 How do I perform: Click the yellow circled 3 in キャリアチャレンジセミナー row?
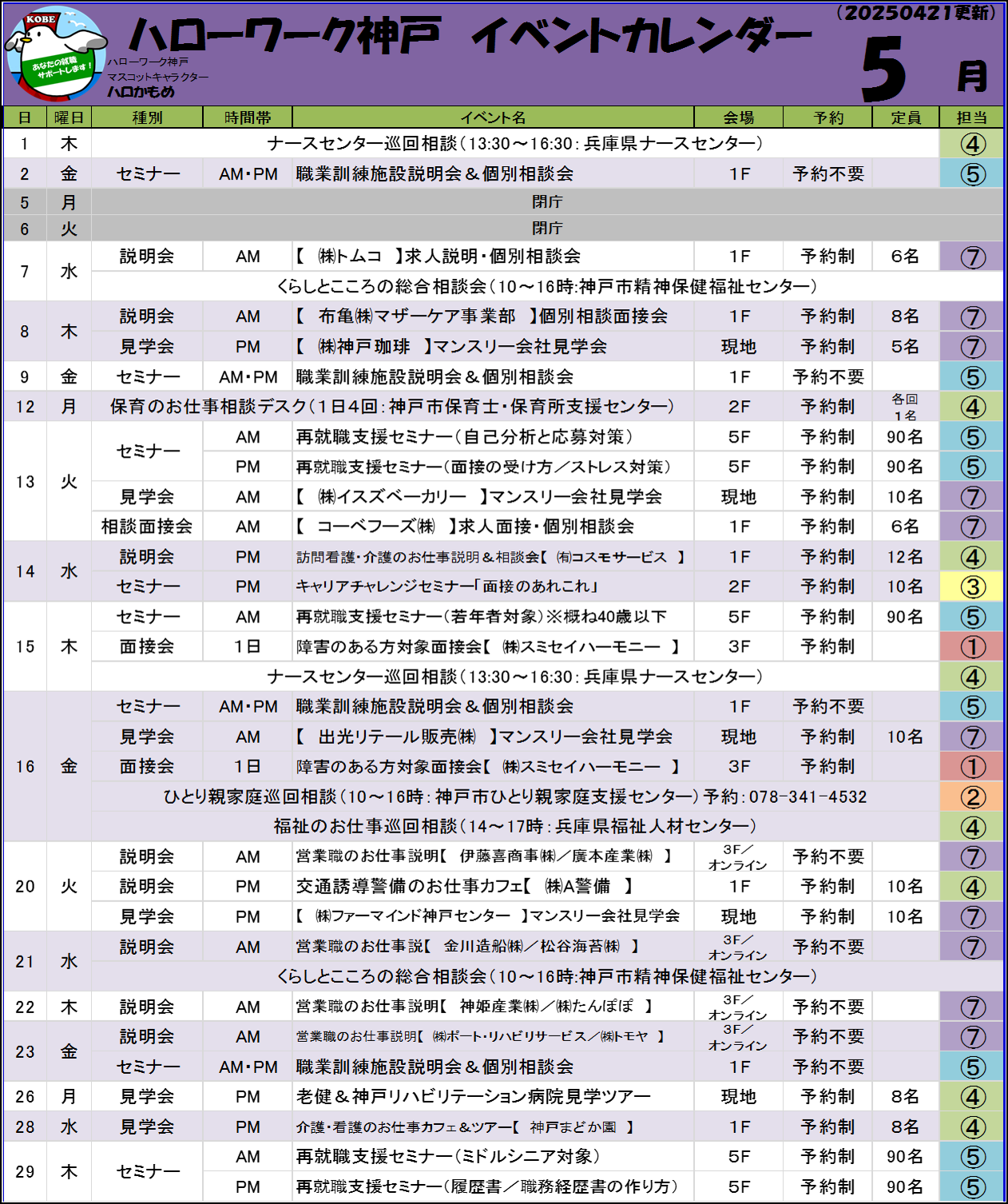[972, 587]
